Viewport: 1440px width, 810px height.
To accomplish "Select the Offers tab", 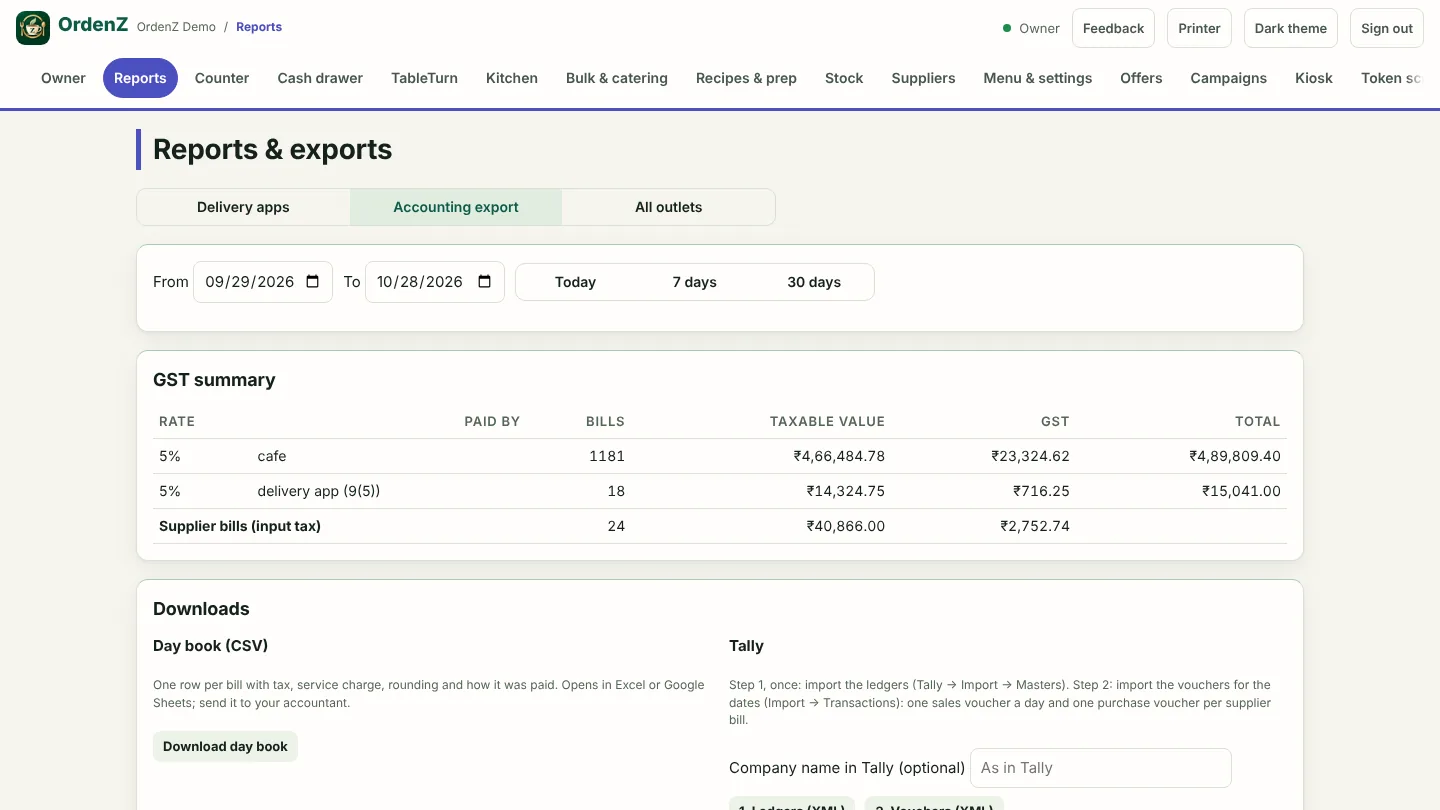I will 1141,78.
